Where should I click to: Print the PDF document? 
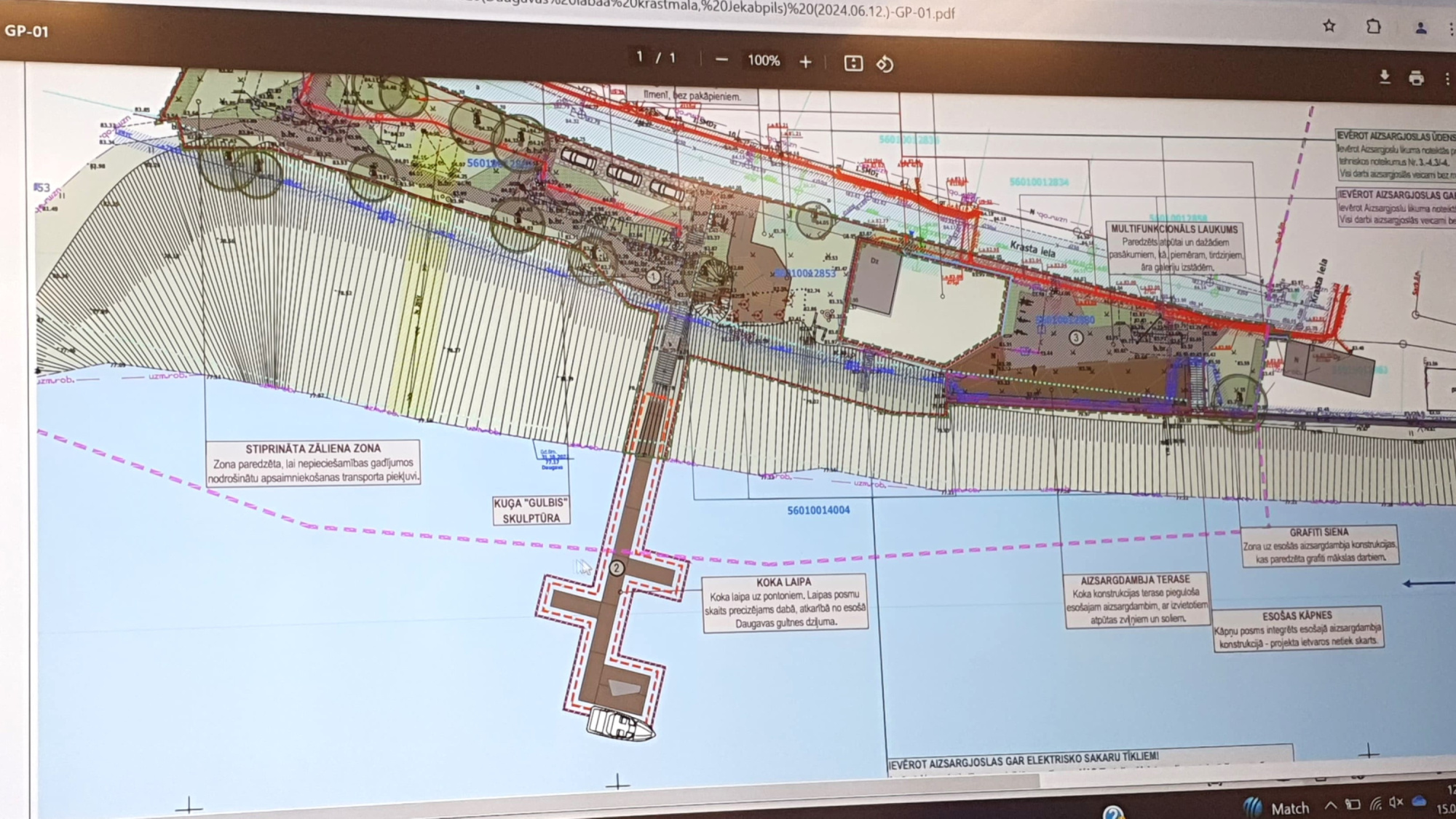(x=1416, y=78)
